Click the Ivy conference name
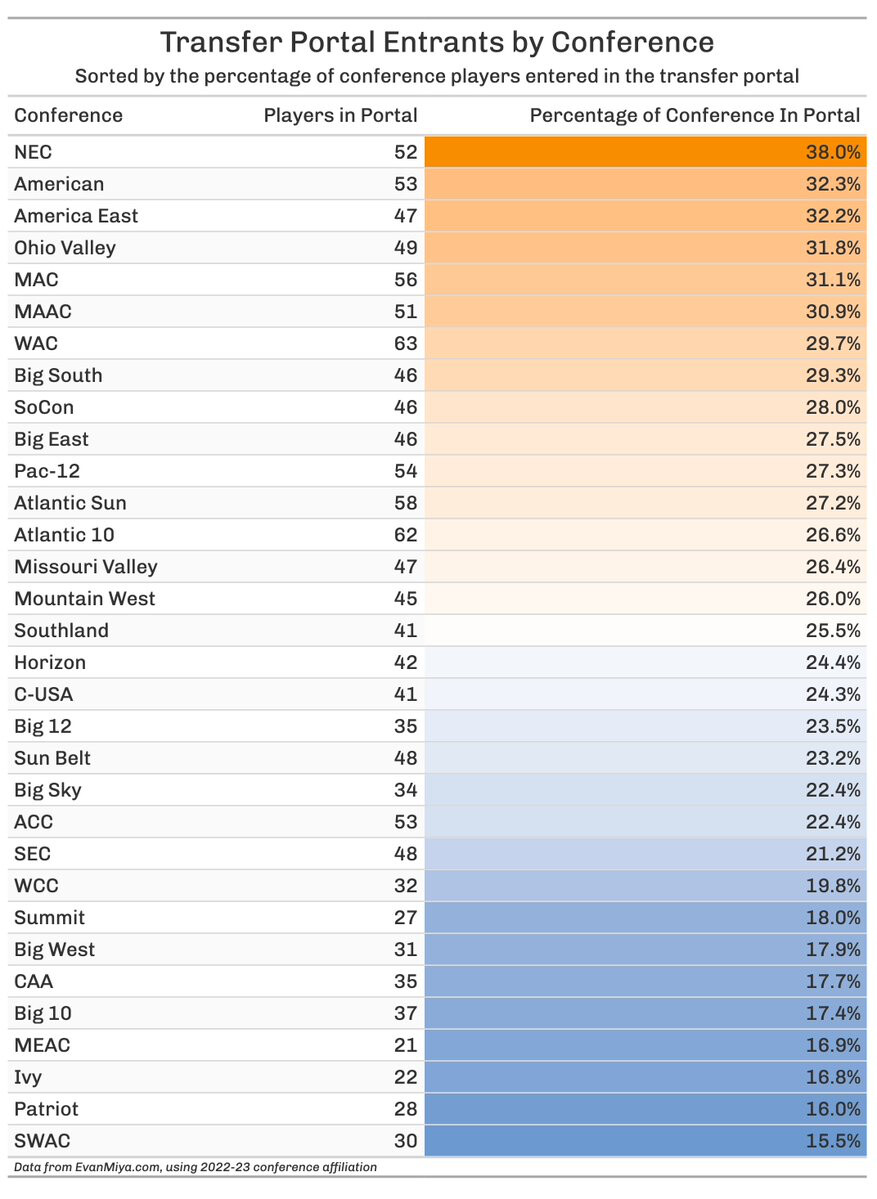 [28, 1077]
